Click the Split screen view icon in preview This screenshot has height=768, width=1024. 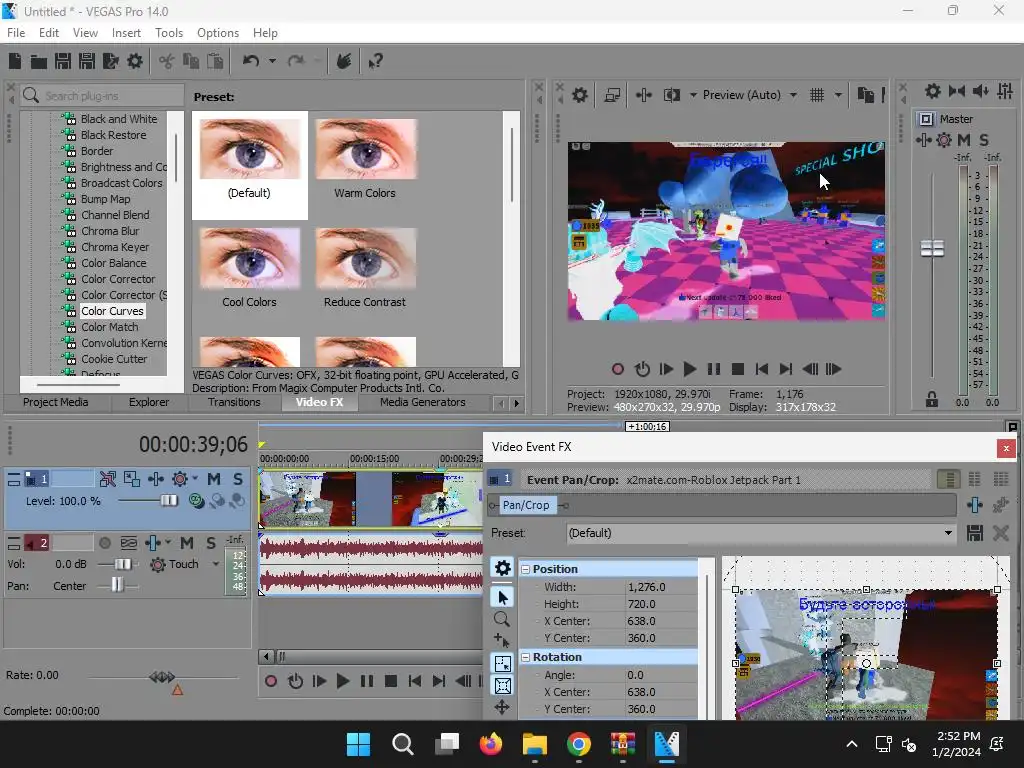[x=672, y=95]
